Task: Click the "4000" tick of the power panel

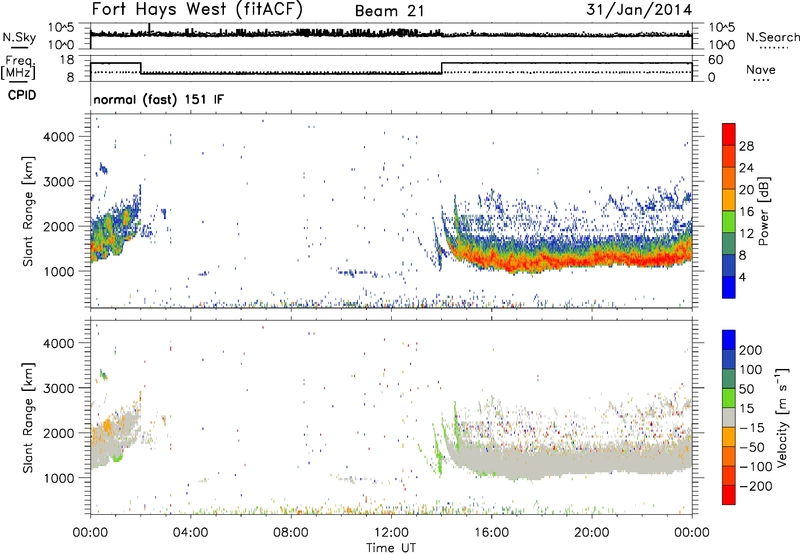Action: [58, 137]
